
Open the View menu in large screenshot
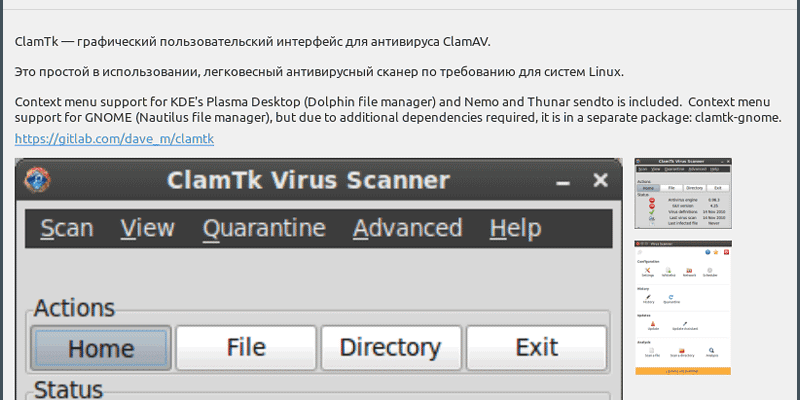pyautogui.click(x=147, y=228)
